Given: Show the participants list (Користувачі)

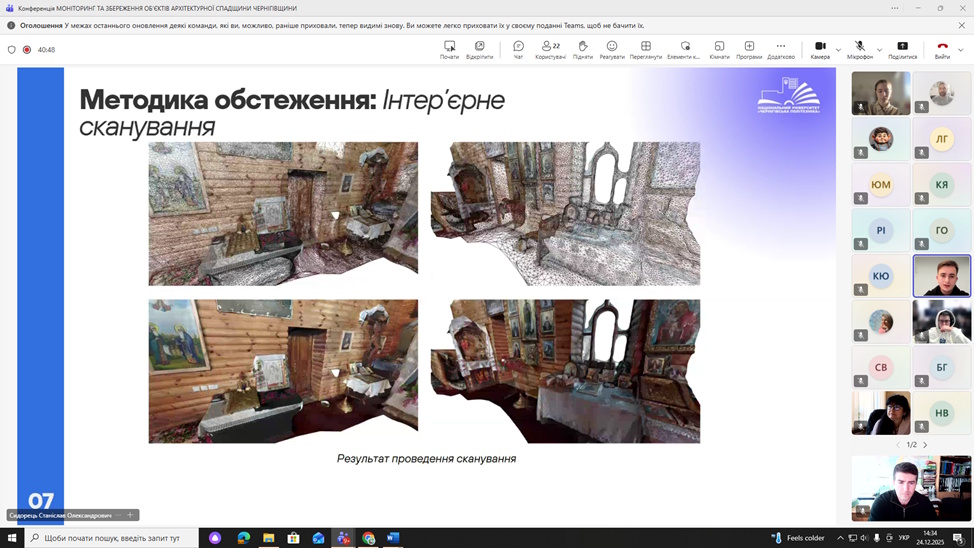Looking at the screenshot, I should [550, 49].
